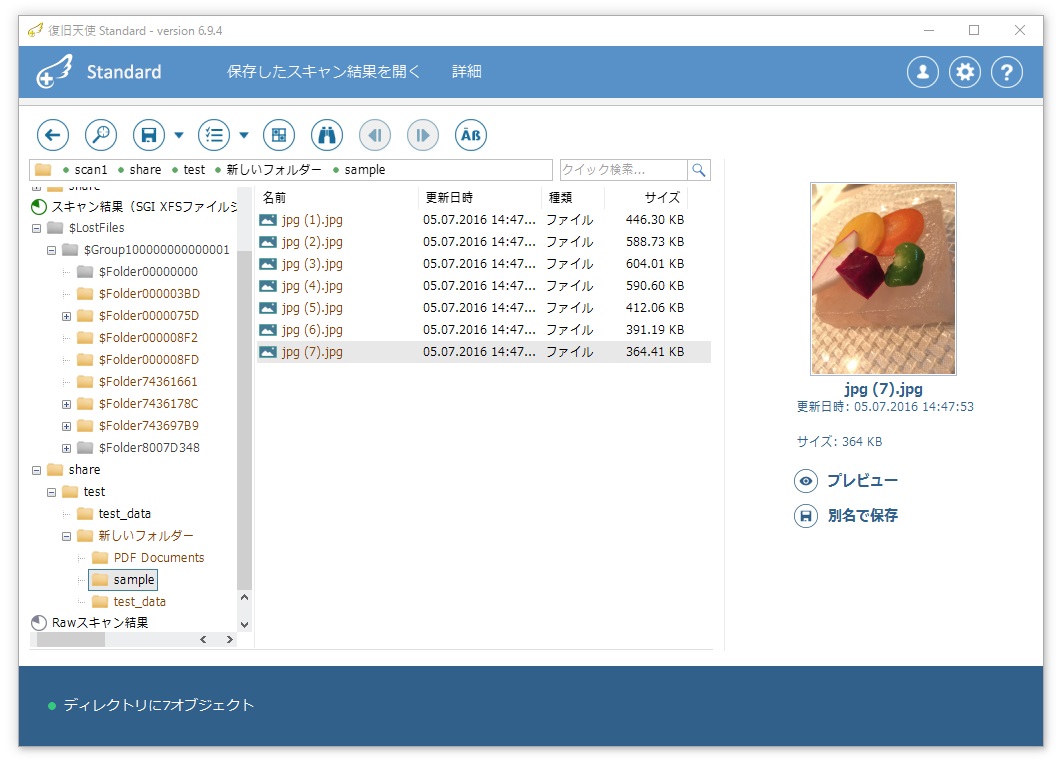The image size is (1059, 765).
Task: Click the quick search input field
Action: coord(623,169)
